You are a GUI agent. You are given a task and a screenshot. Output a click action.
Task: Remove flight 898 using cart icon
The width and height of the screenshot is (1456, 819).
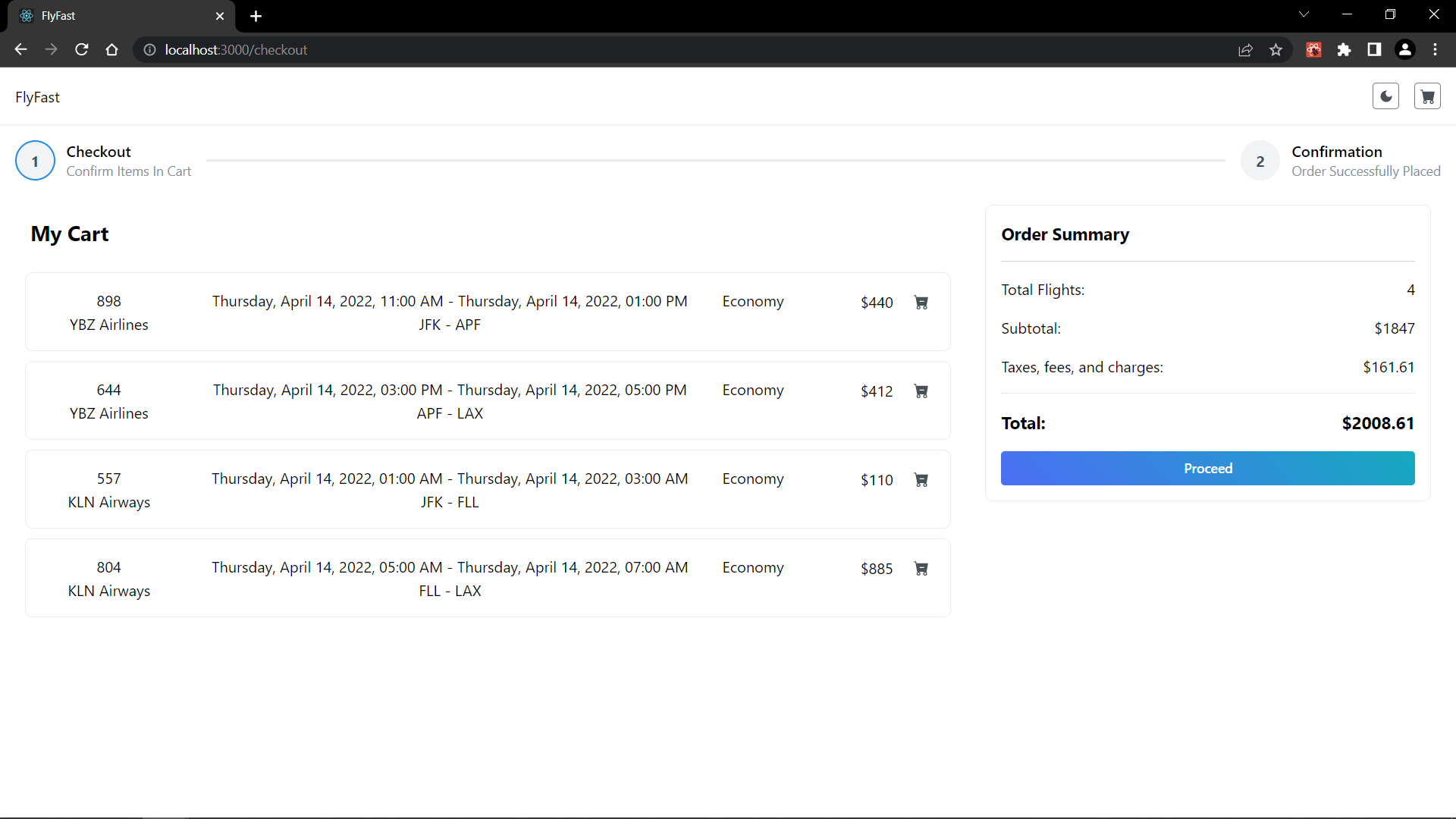(921, 303)
